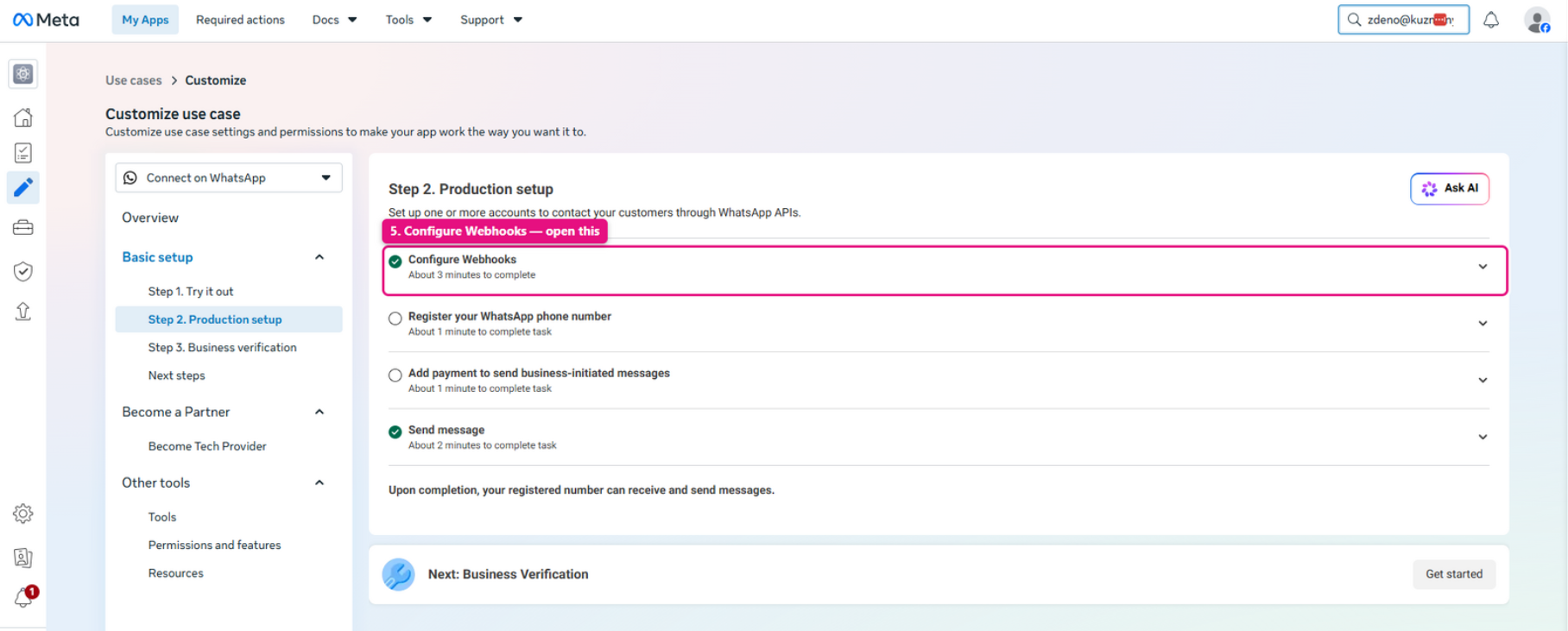Click the WhatsApp icon in use case selector
Image resolution: width=1568 pixels, height=631 pixels.
130,178
